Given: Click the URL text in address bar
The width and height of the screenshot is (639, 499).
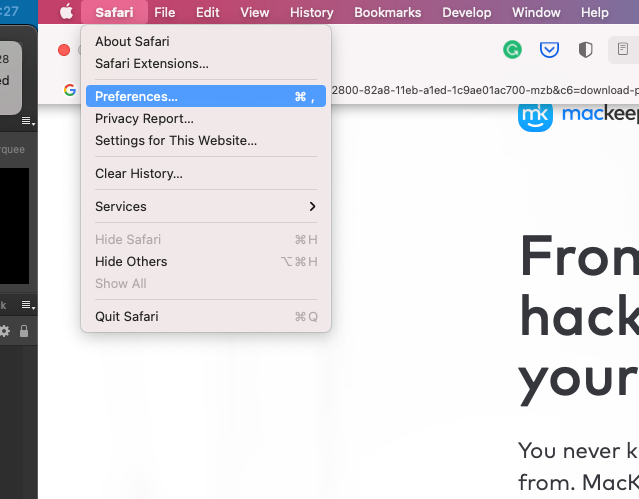Looking at the screenshot, I should 485,90.
